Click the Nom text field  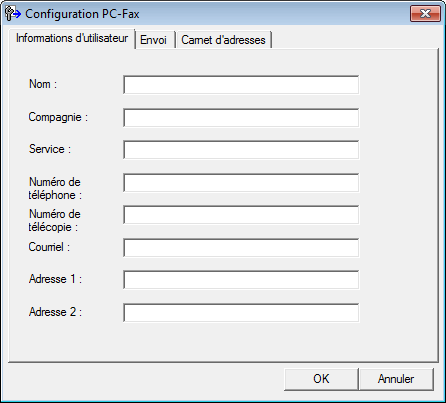pos(241,85)
